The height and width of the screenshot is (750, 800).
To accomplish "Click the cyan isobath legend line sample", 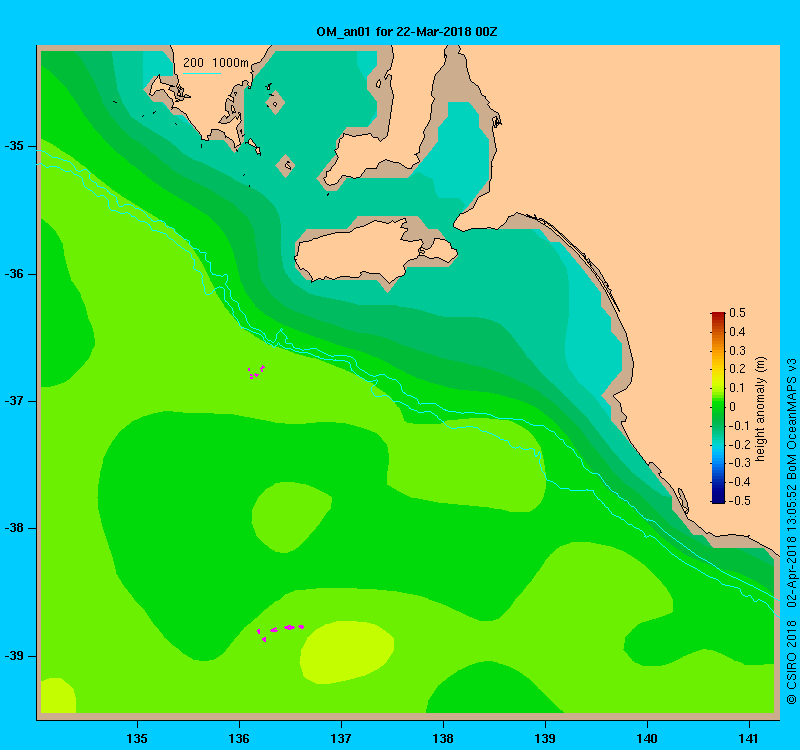I will (202, 73).
